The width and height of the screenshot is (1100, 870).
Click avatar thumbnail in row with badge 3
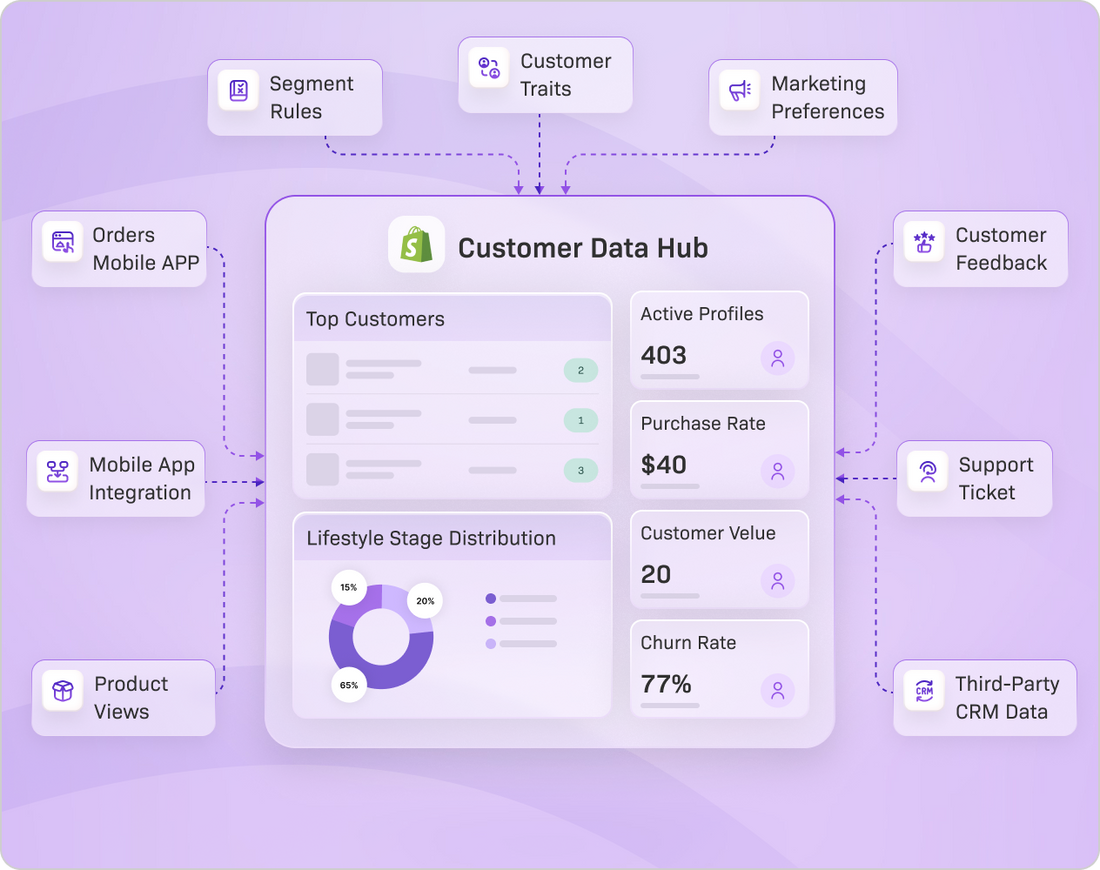point(323,470)
